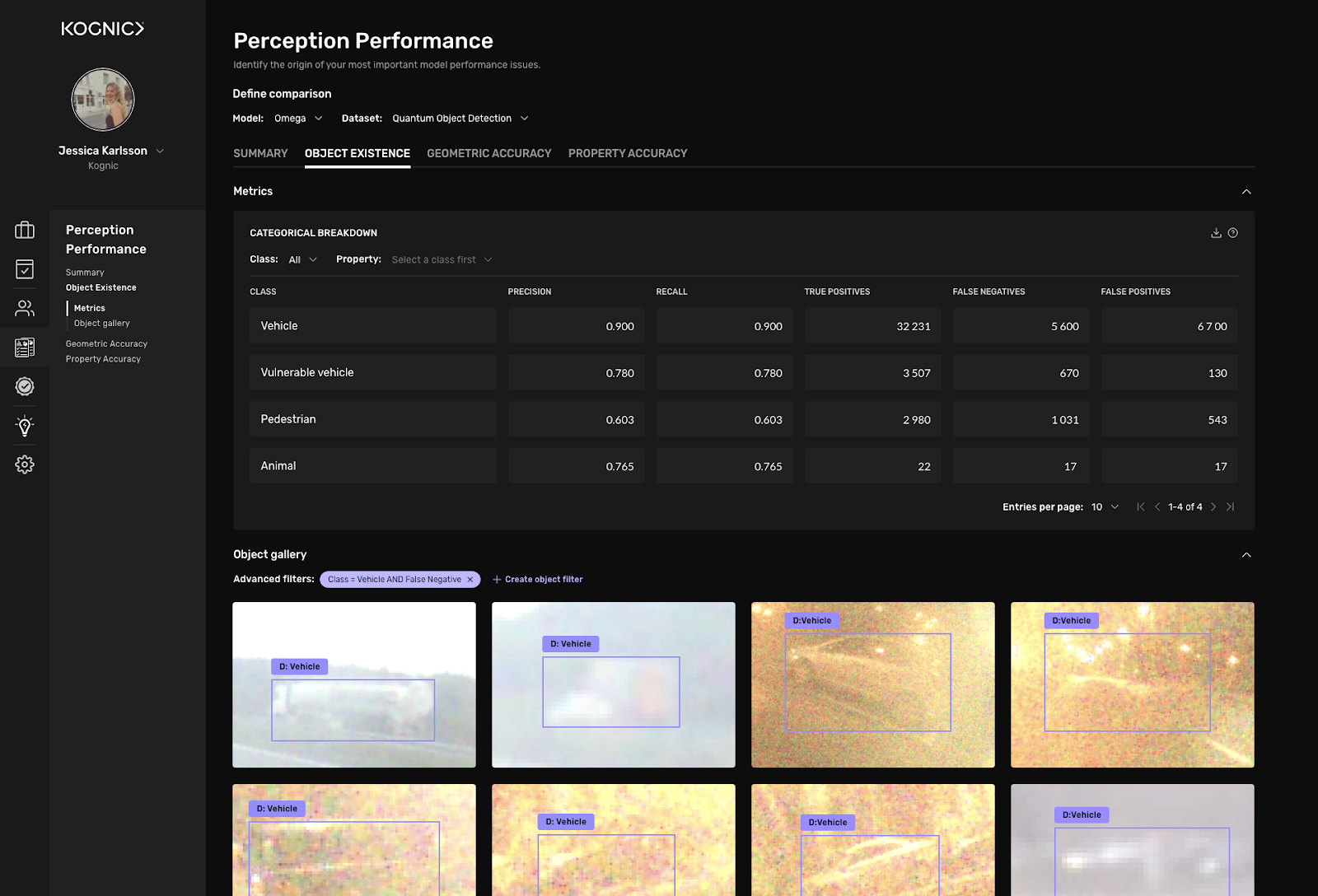
Task: Switch to the Summary tab
Action: point(260,153)
